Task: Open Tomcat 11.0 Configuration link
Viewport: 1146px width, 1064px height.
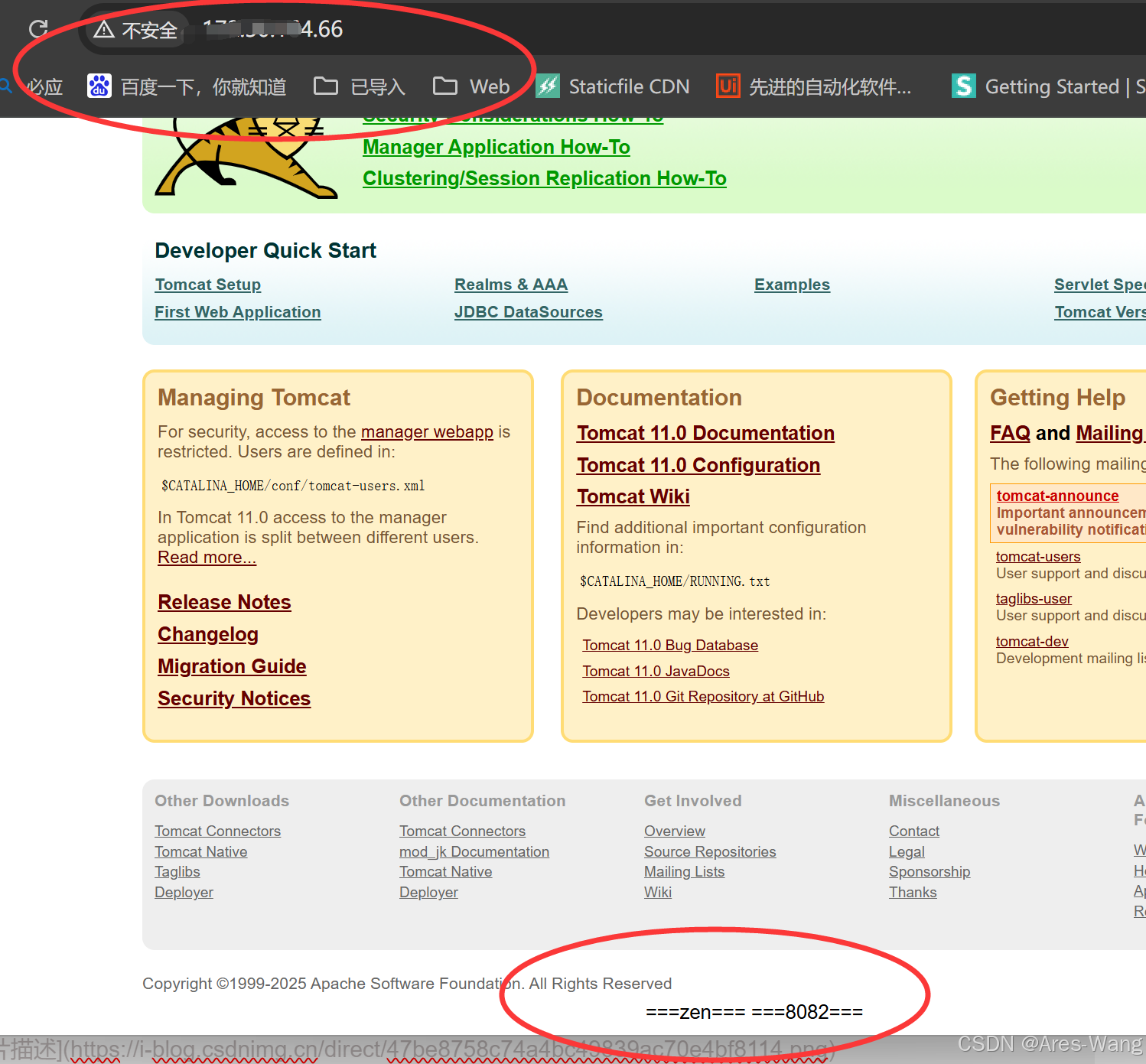Action: [698, 465]
